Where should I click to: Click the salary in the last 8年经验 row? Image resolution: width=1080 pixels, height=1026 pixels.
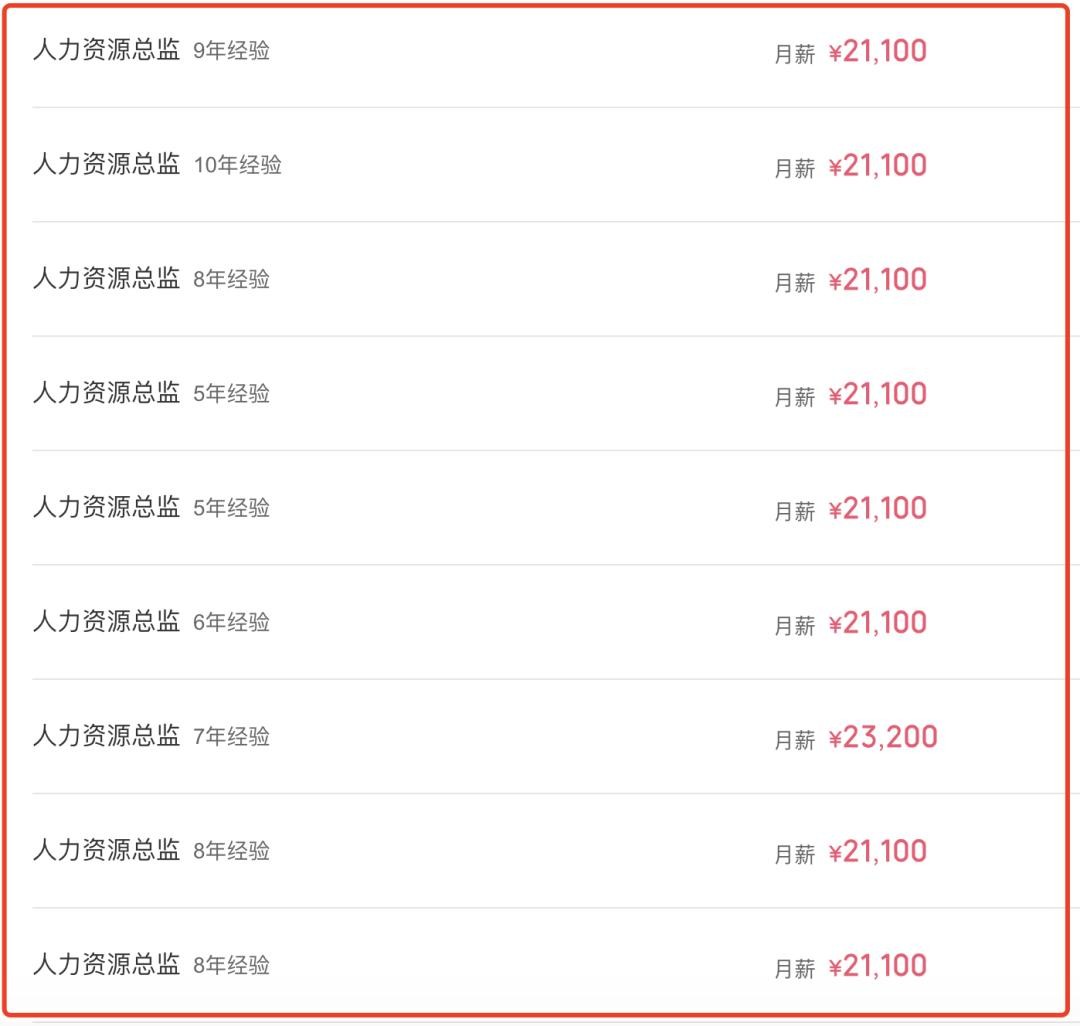878,966
